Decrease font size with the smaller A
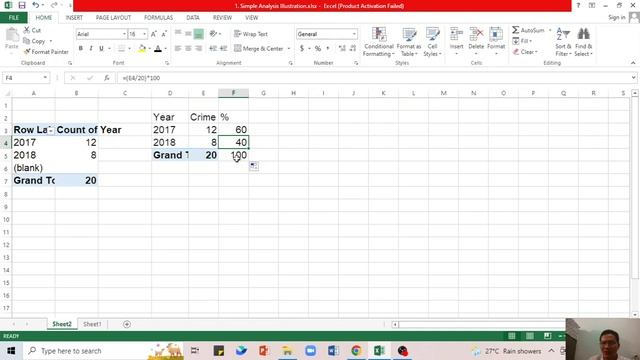Screen dimensions: 640x360 click(x=164, y=34)
